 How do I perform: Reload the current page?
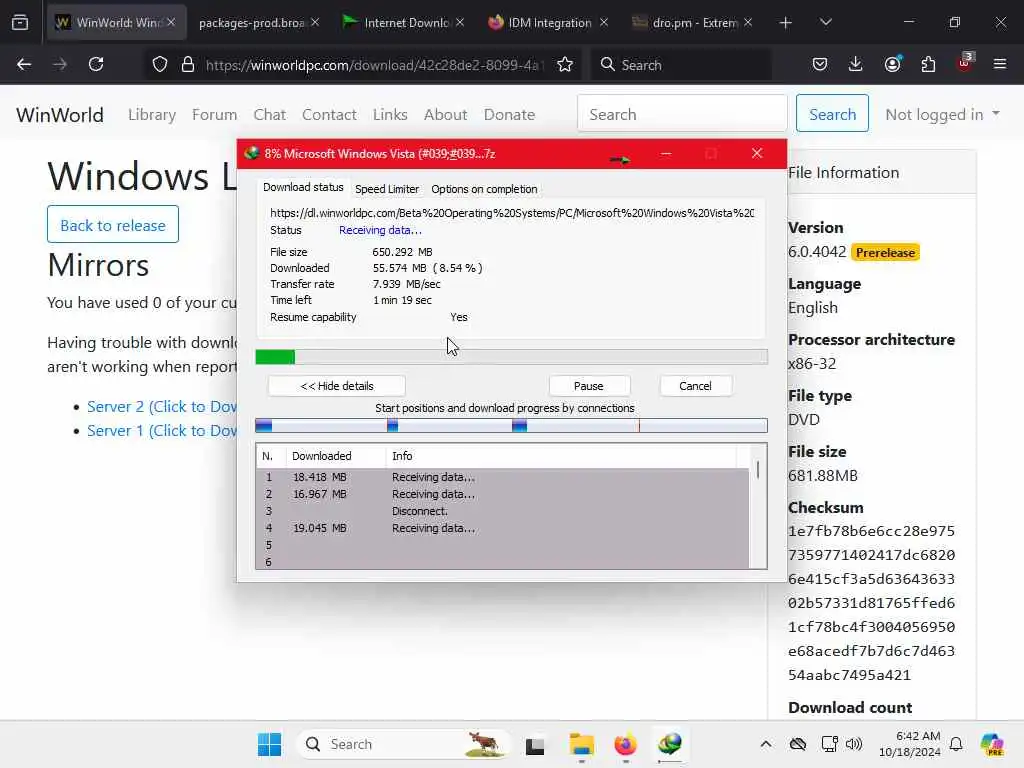[x=96, y=65]
